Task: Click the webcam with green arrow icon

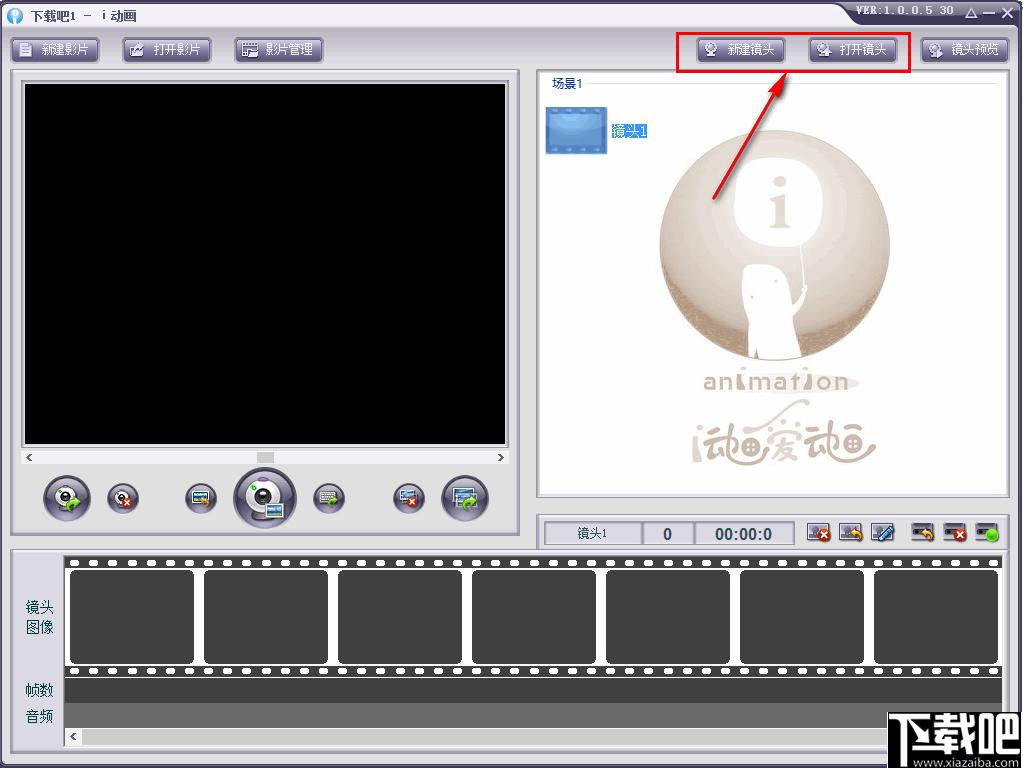Action: (67, 499)
